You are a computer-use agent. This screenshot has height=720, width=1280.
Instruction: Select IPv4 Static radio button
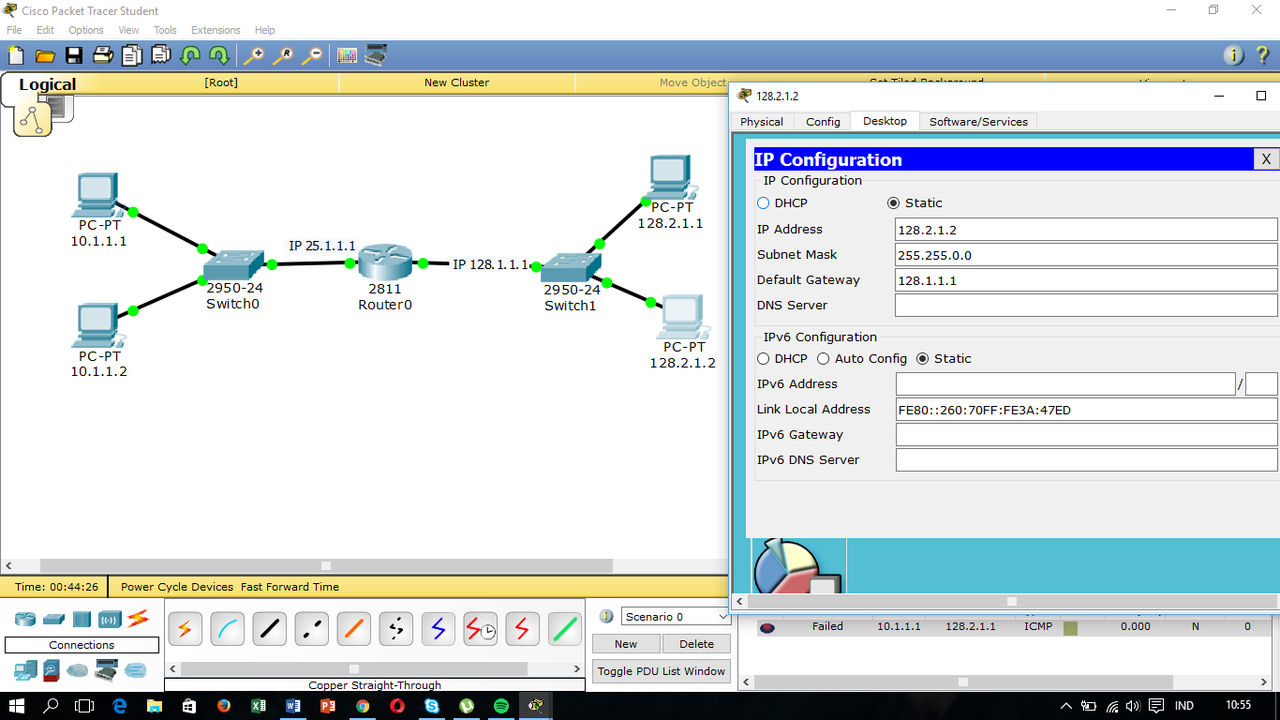click(894, 203)
